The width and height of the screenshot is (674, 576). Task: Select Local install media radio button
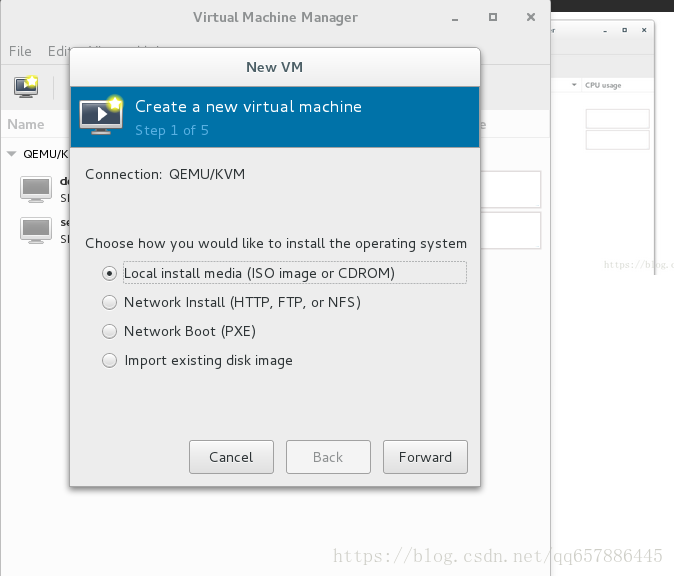pos(109,273)
